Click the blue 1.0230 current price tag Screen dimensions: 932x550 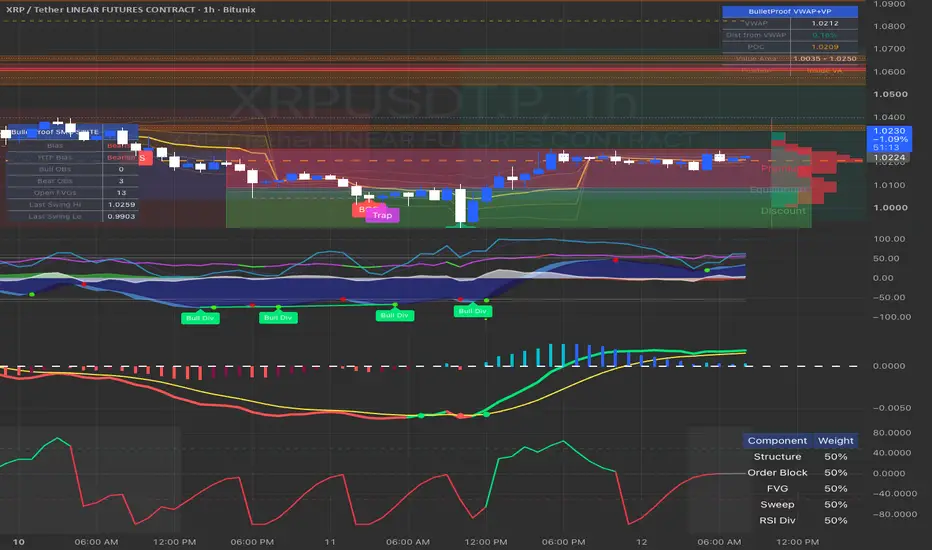pos(889,139)
